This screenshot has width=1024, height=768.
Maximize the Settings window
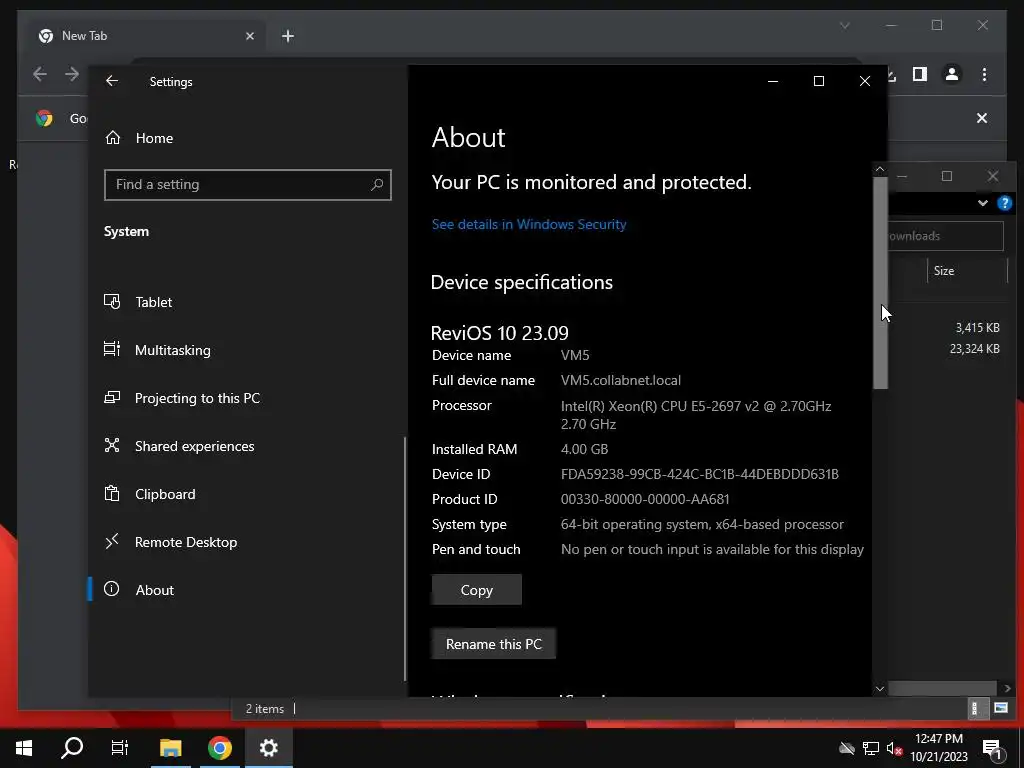point(819,81)
